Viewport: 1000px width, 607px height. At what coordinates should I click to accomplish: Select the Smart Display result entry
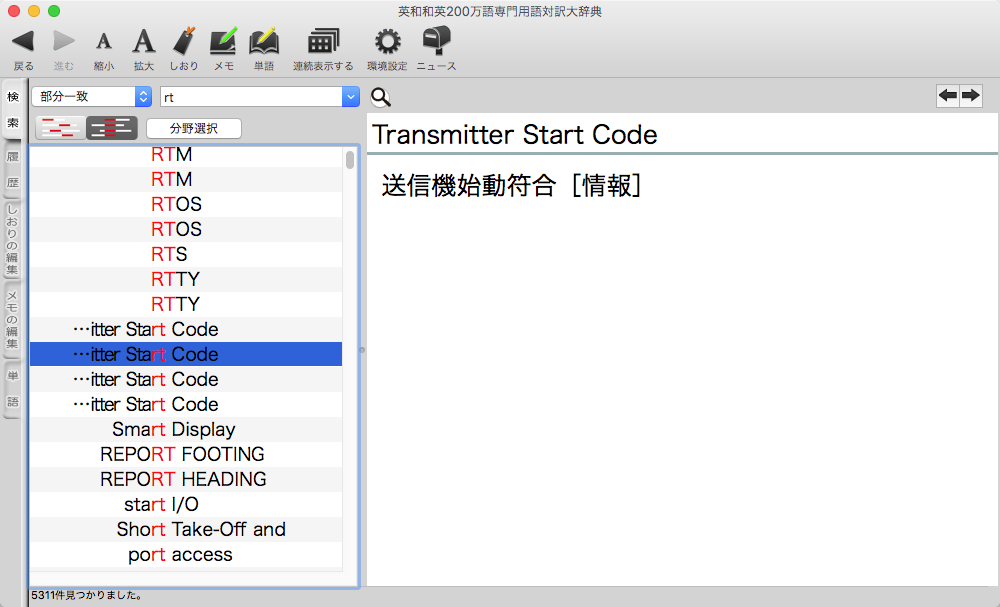(x=174, y=430)
